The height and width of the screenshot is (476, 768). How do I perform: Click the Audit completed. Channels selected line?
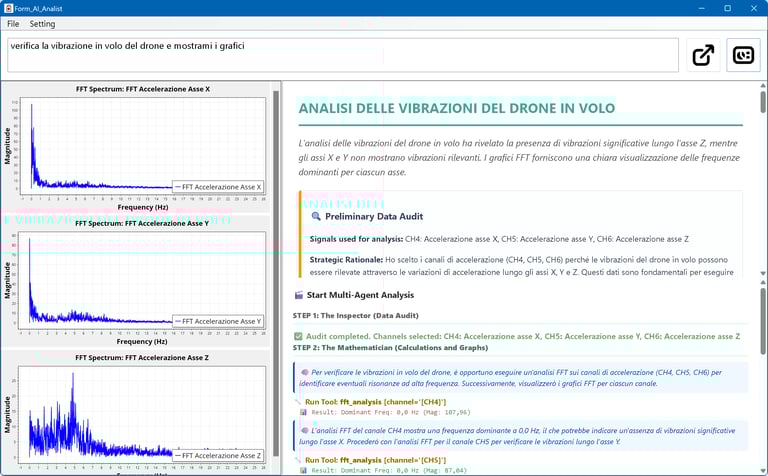click(523, 336)
